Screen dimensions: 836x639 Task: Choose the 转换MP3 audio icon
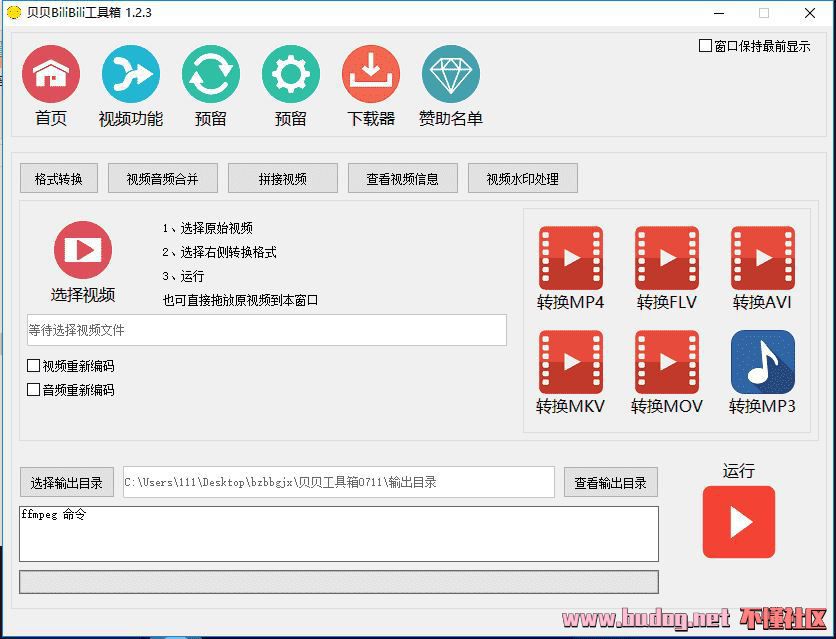tap(763, 362)
